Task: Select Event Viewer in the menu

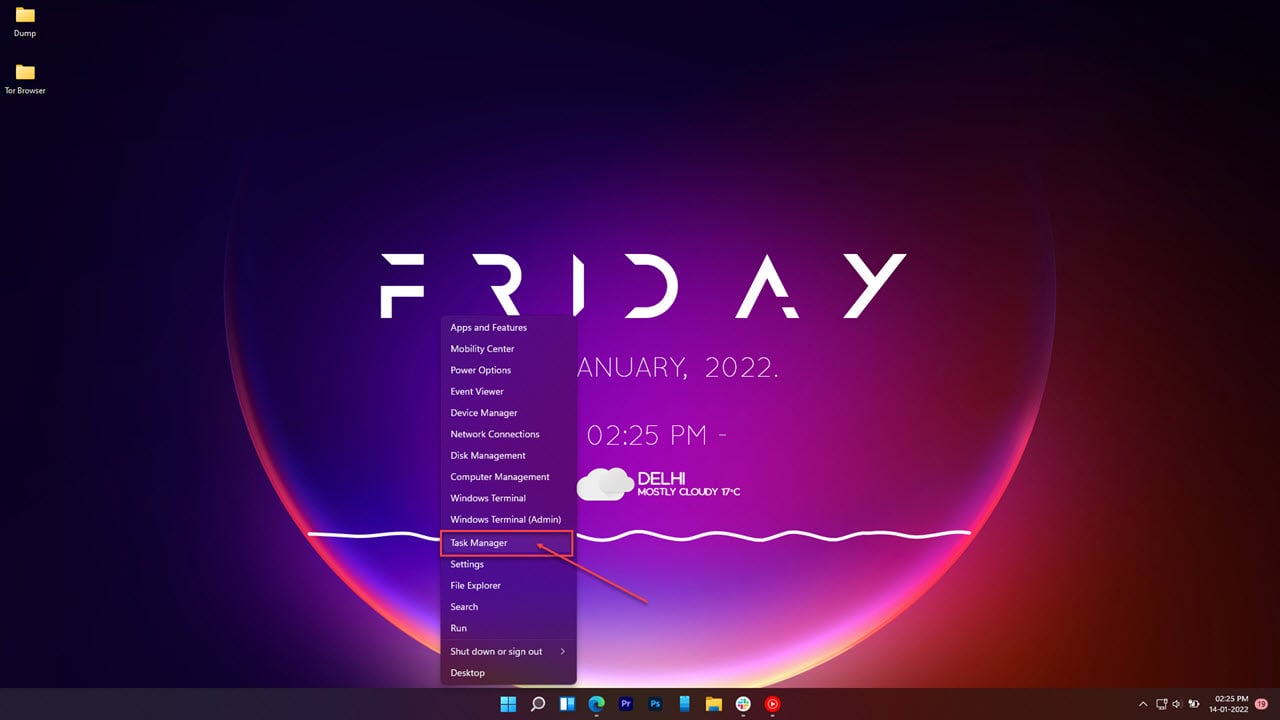Action: [x=477, y=391]
